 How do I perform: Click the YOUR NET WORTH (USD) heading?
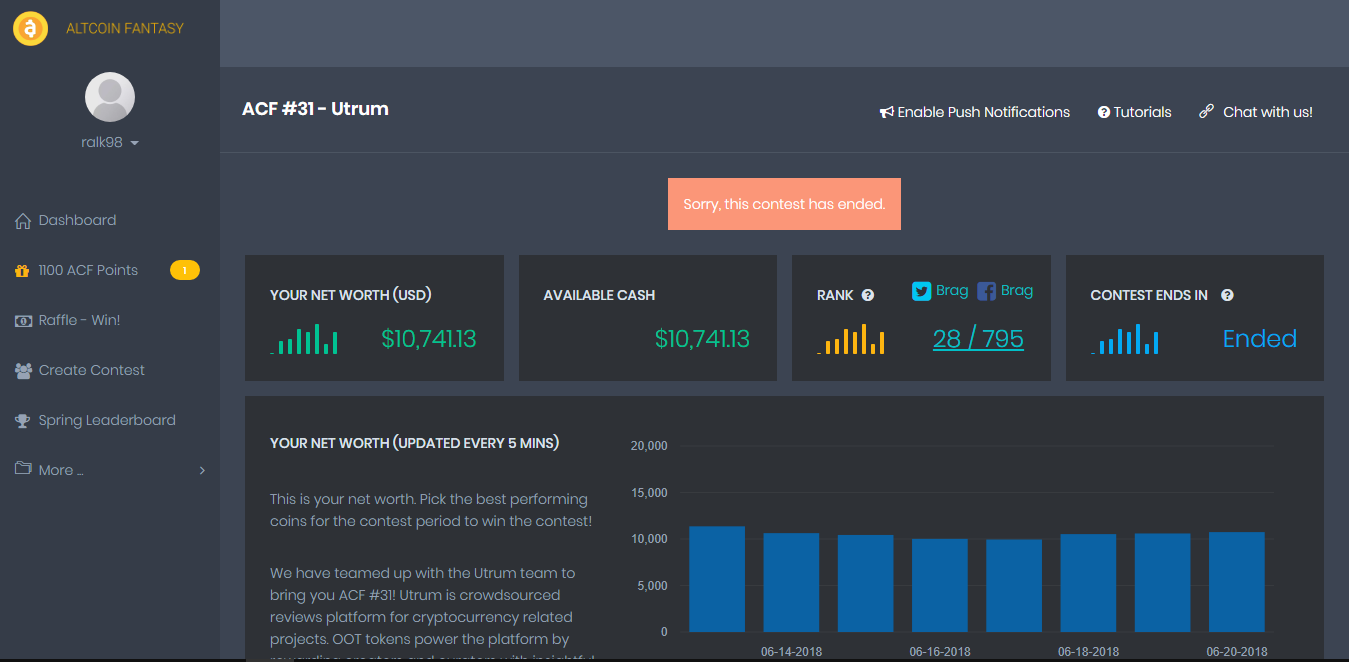pyautogui.click(x=351, y=295)
